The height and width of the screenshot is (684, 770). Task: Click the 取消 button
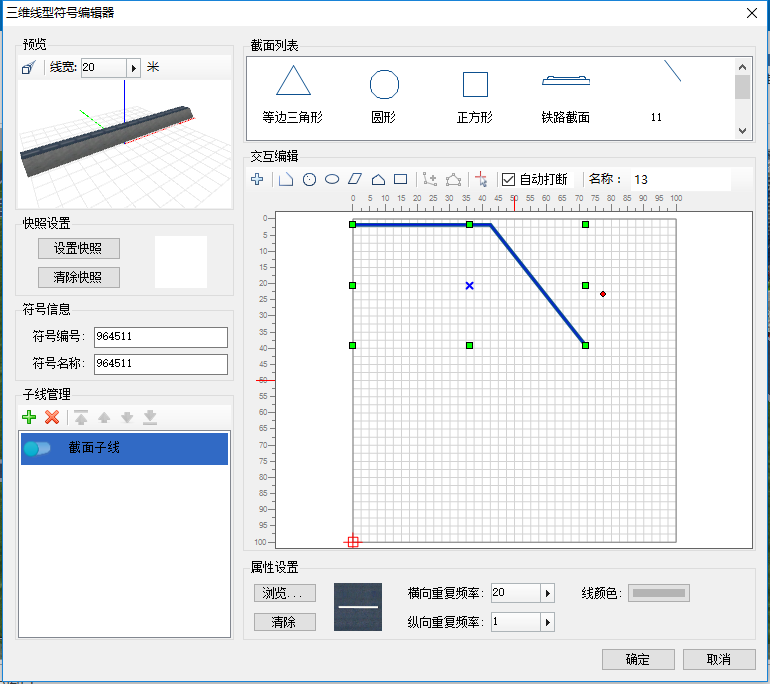click(x=719, y=659)
